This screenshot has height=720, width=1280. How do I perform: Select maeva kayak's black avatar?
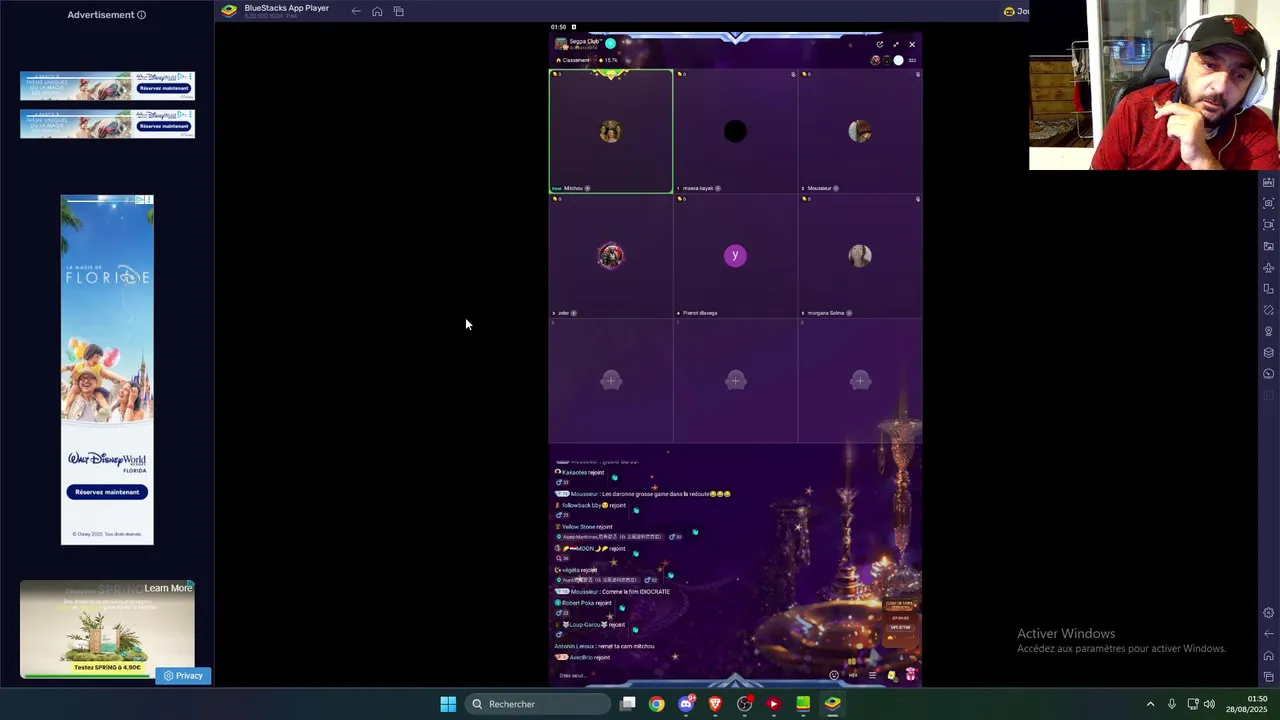pos(735,132)
